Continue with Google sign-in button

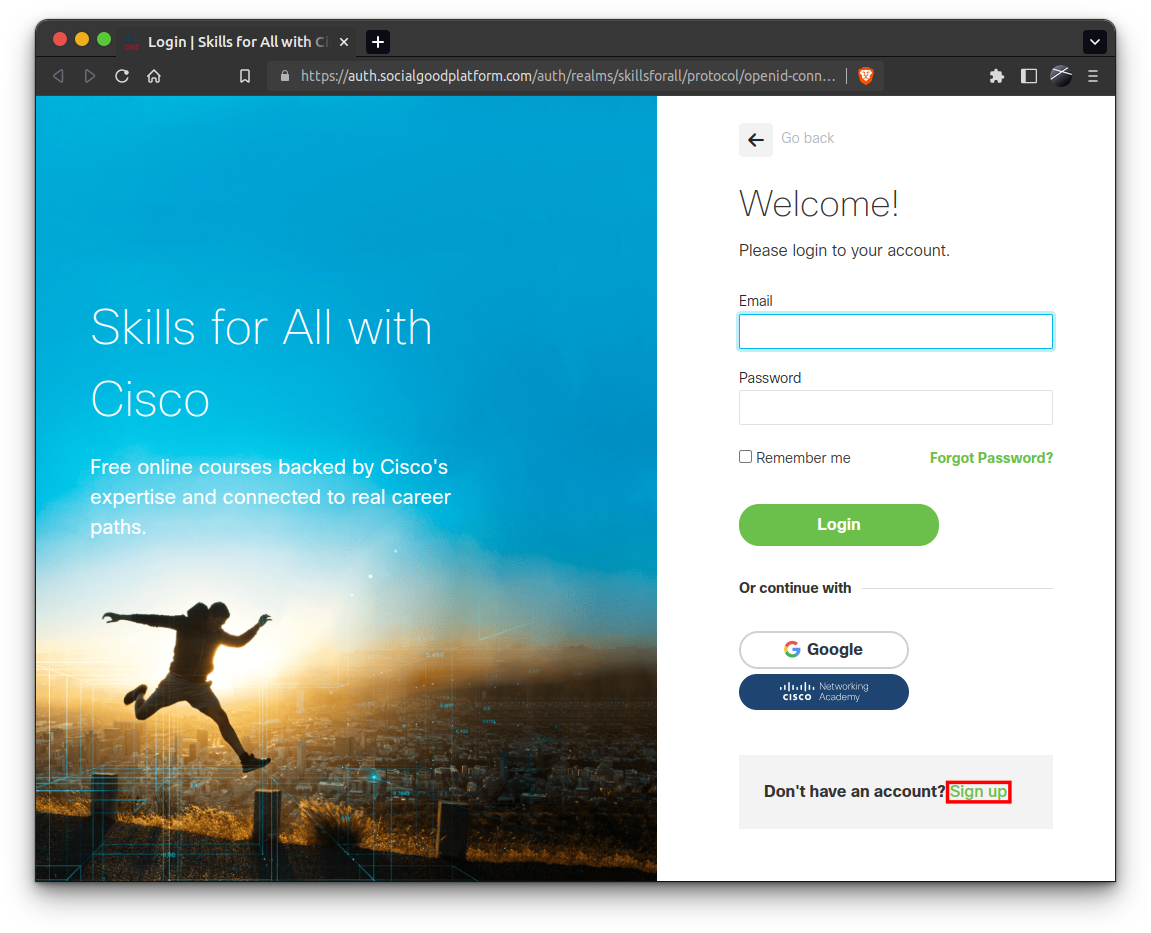[x=823, y=650]
